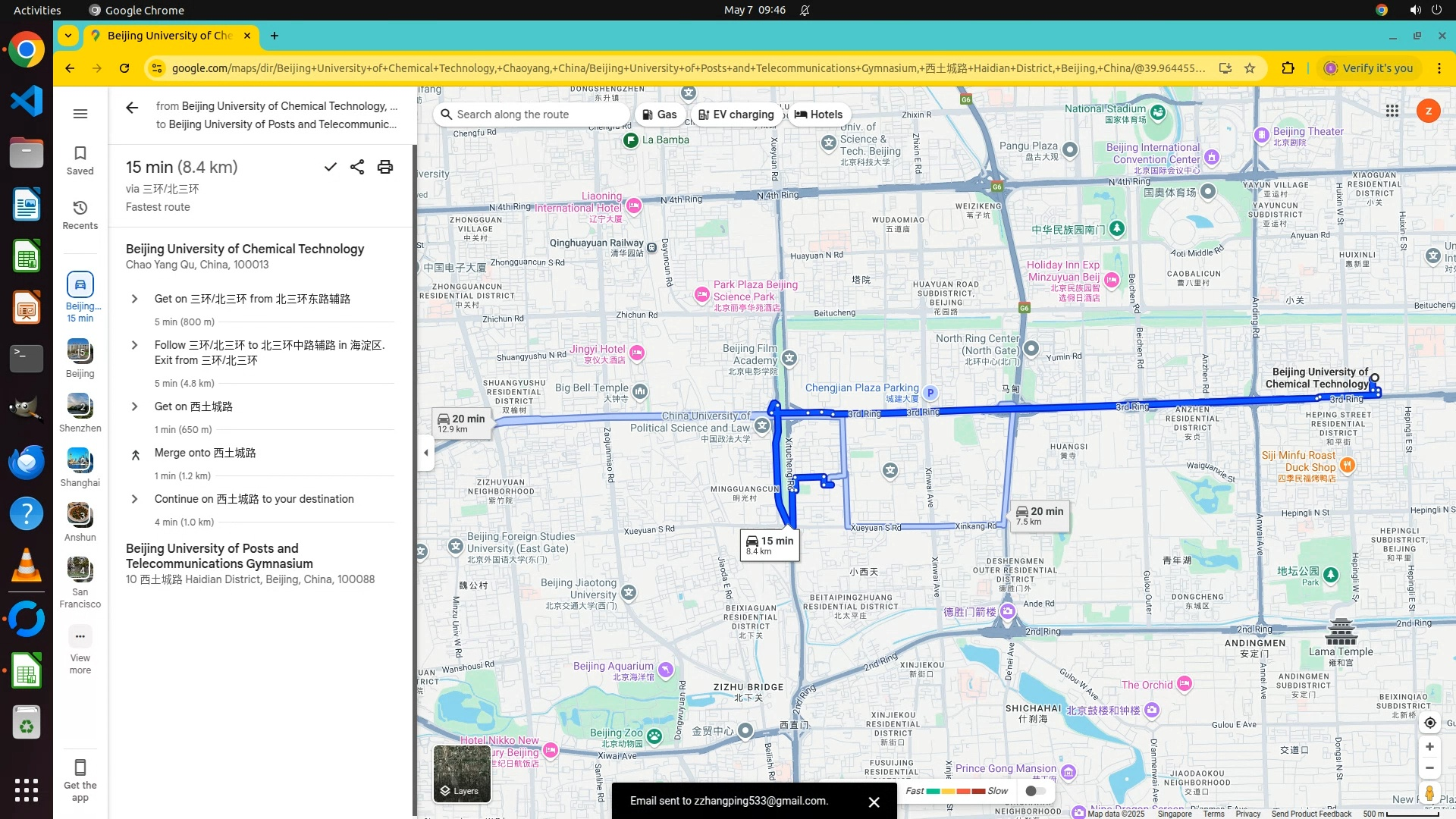Select the EV charging filter chip

pos(736,115)
